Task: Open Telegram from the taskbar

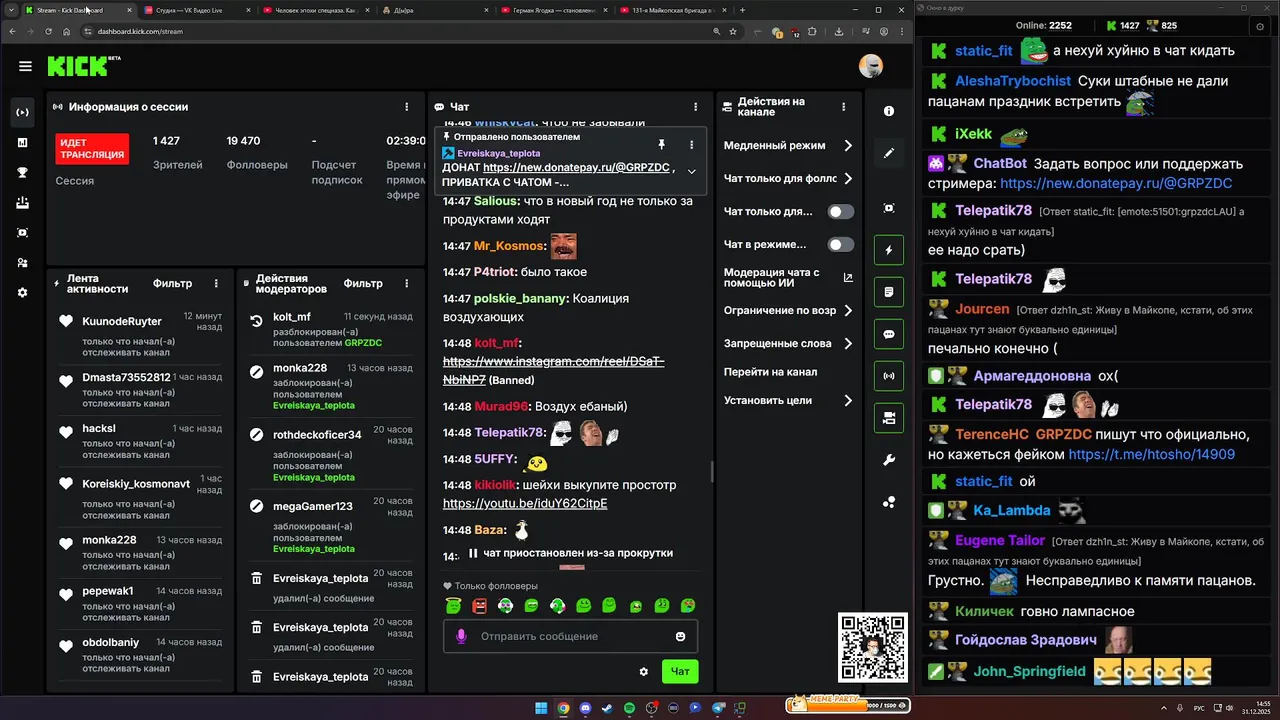Action: 718,708
